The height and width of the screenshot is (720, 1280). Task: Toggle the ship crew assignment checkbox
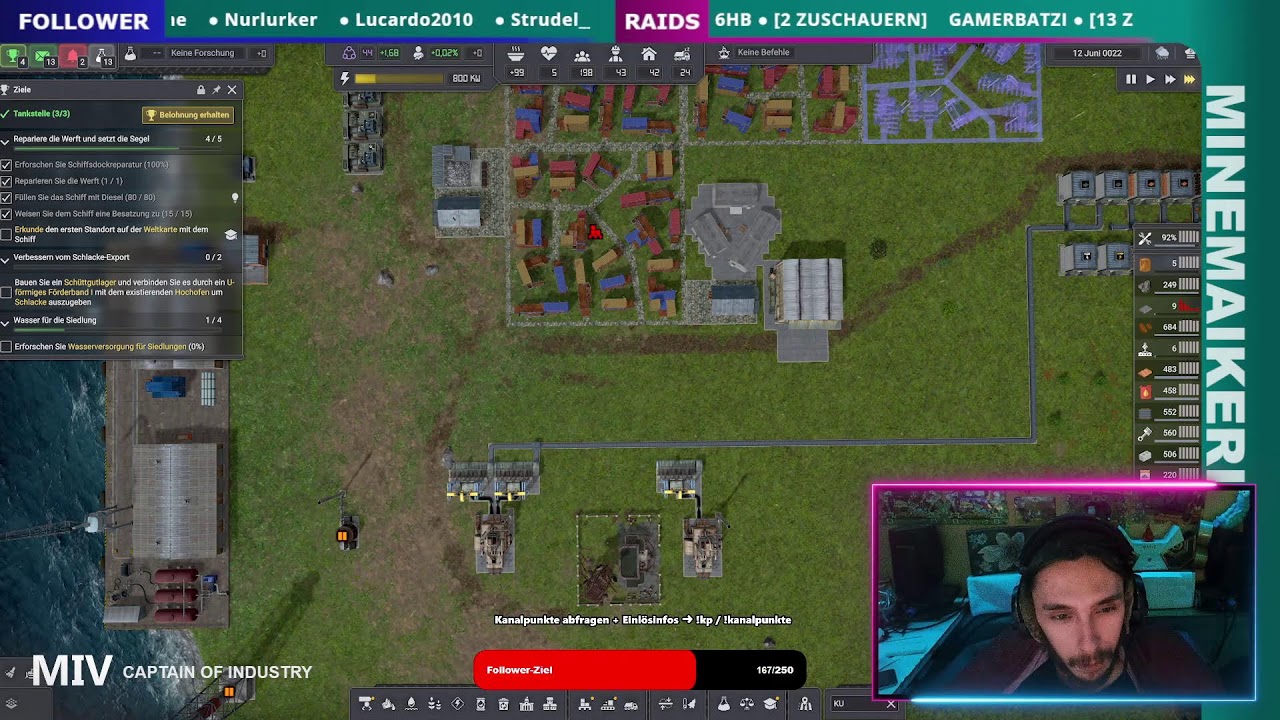(x=6, y=214)
